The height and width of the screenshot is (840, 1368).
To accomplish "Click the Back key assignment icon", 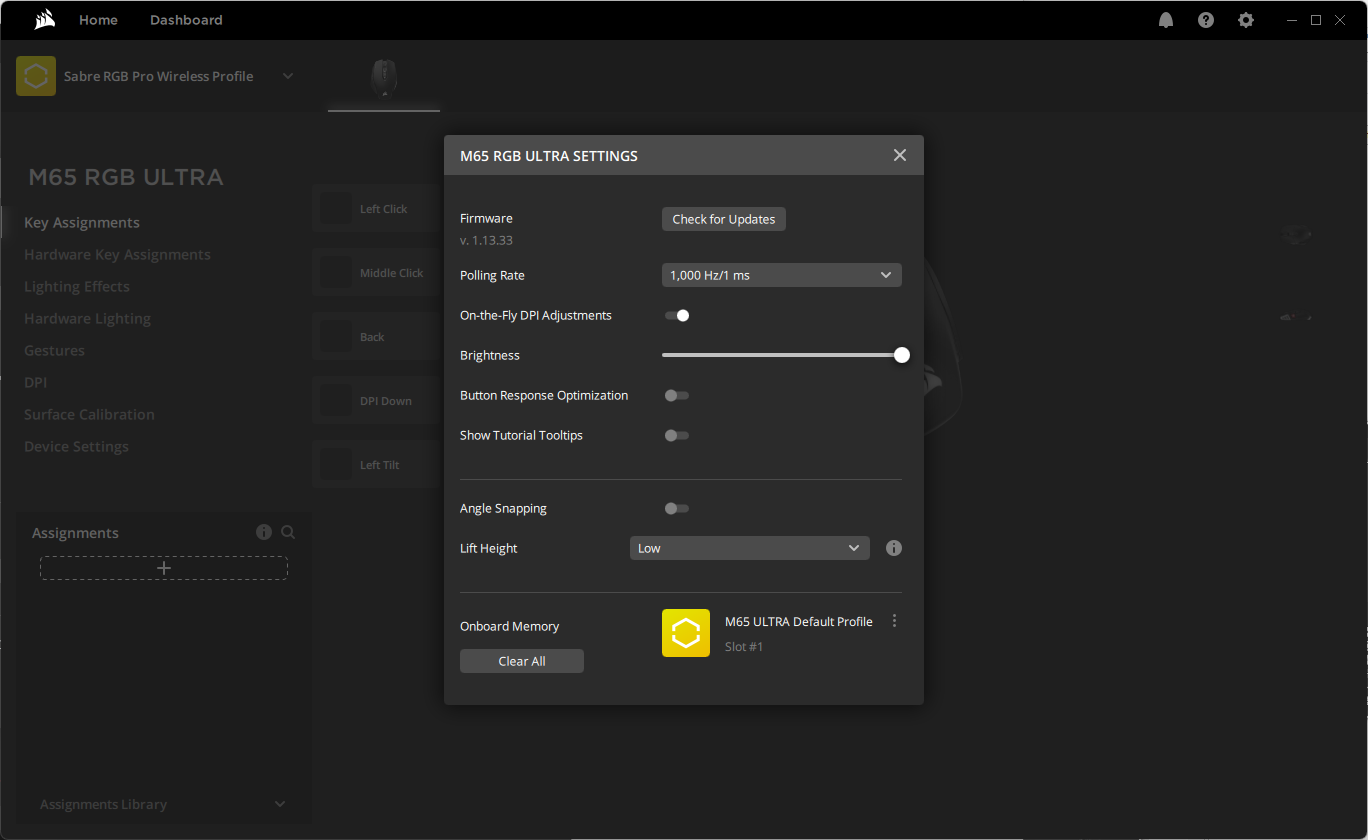I will point(336,336).
